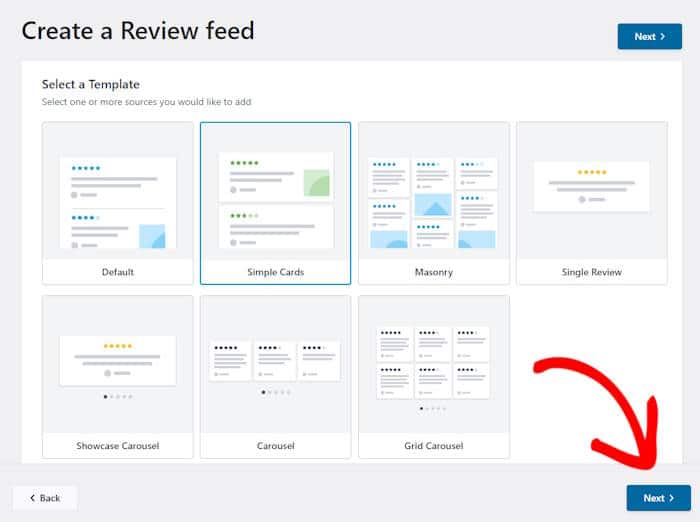Go back using the Back button
The height and width of the screenshot is (522, 700).
45,498
